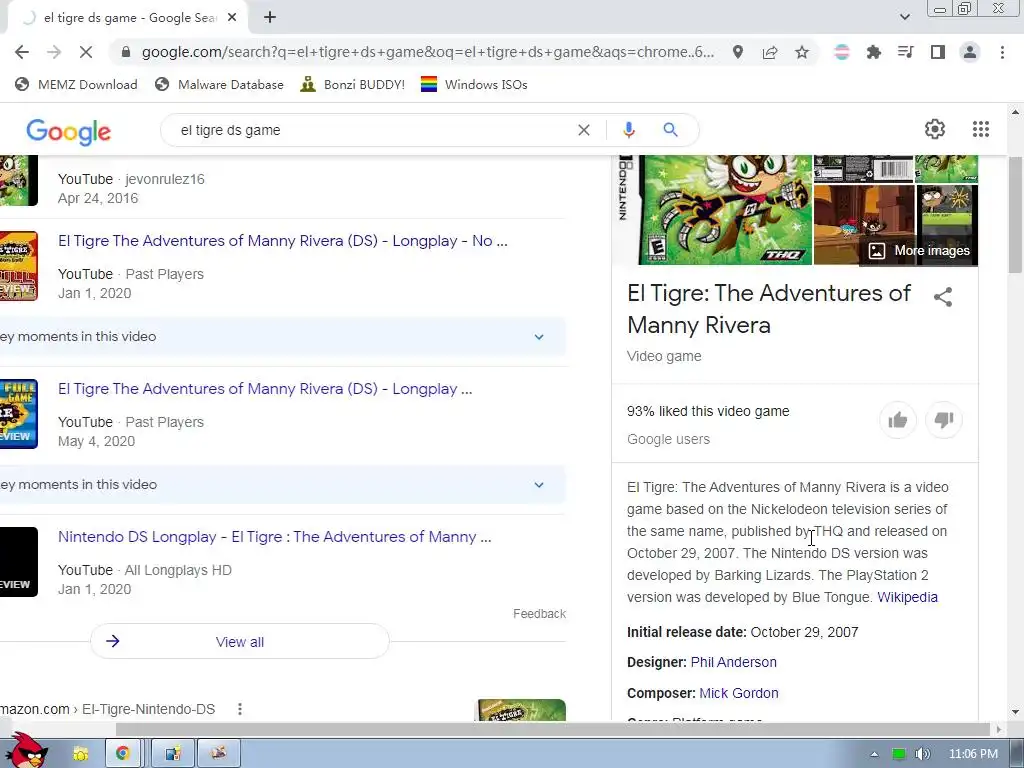Clear the search query with X
The height and width of the screenshot is (768, 1024).
click(584, 130)
